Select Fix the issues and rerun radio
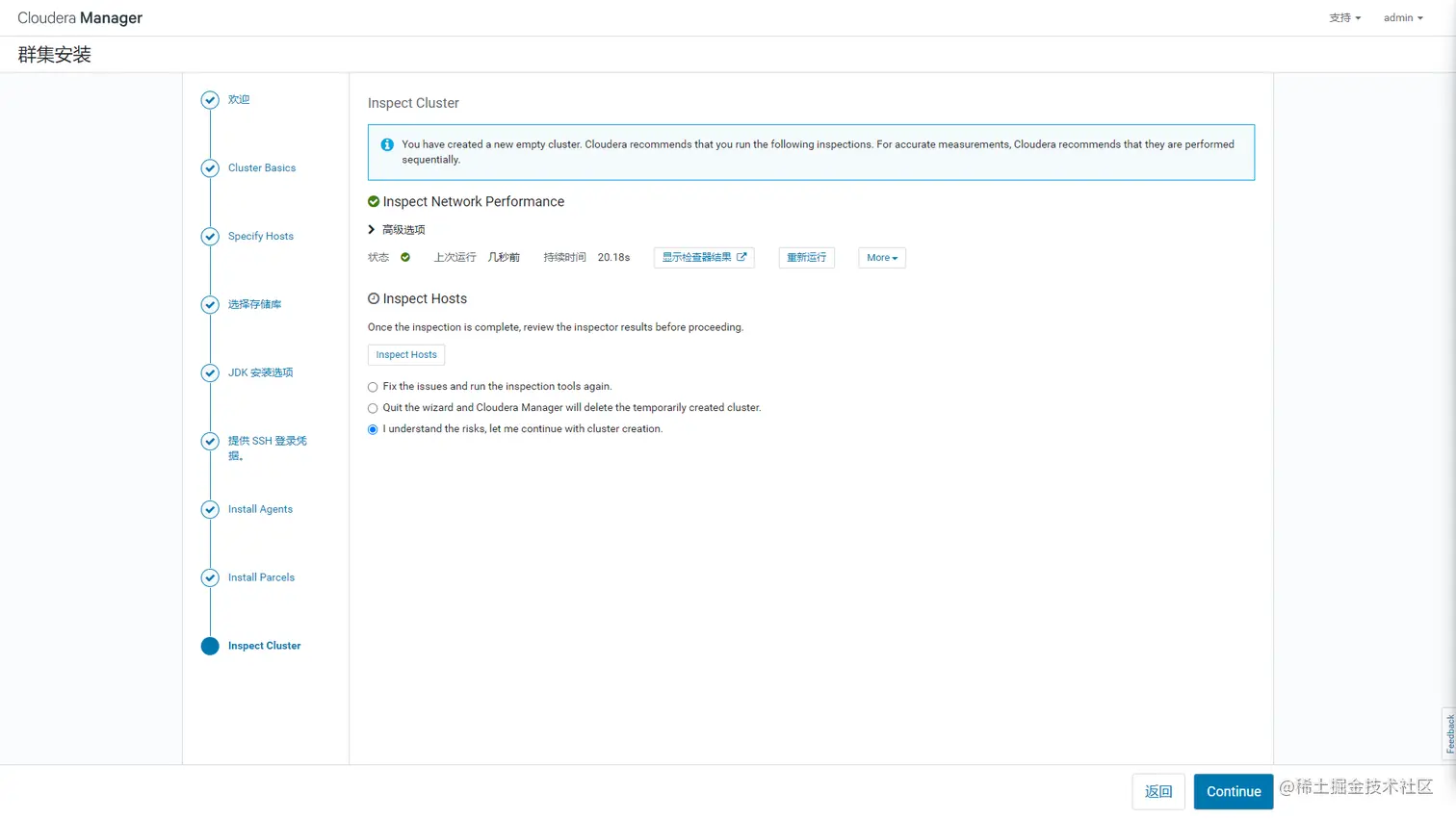Screen dimensions: 1456x819 point(373,387)
